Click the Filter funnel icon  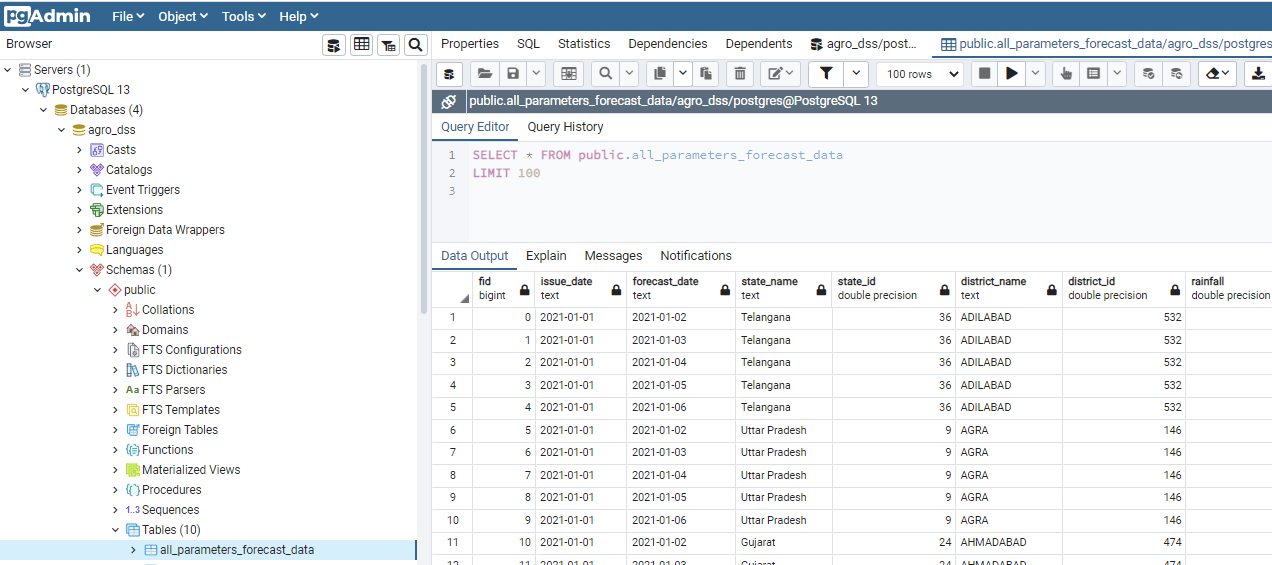[826, 74]
